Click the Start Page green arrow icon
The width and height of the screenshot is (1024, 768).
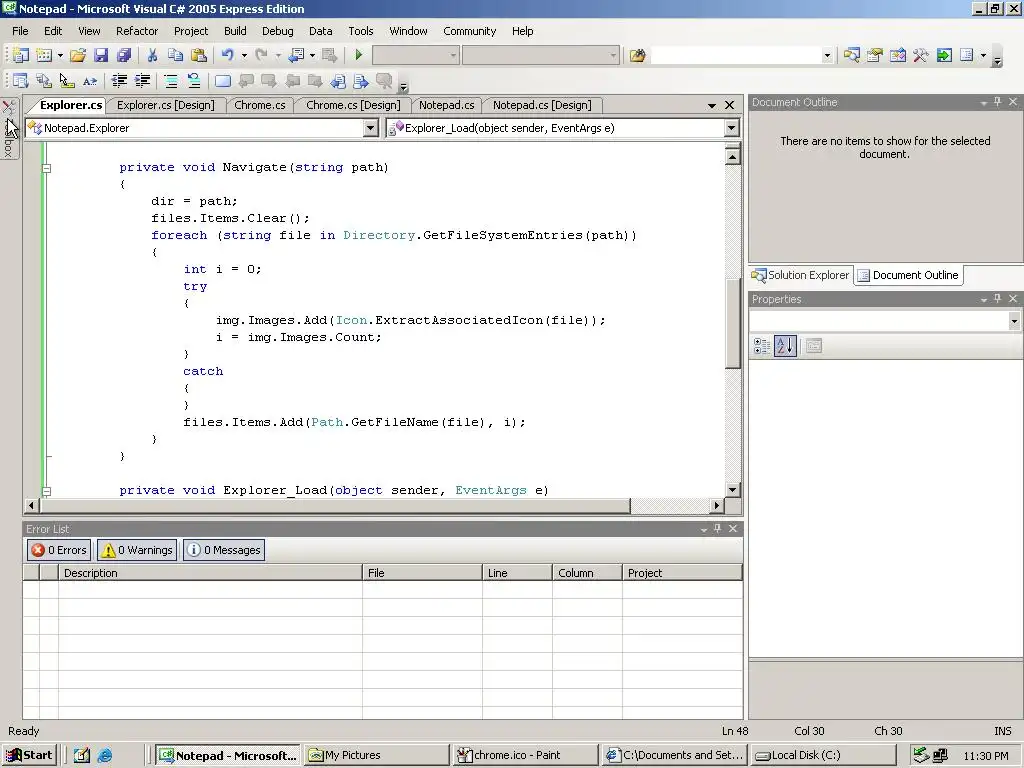[944, 56]
